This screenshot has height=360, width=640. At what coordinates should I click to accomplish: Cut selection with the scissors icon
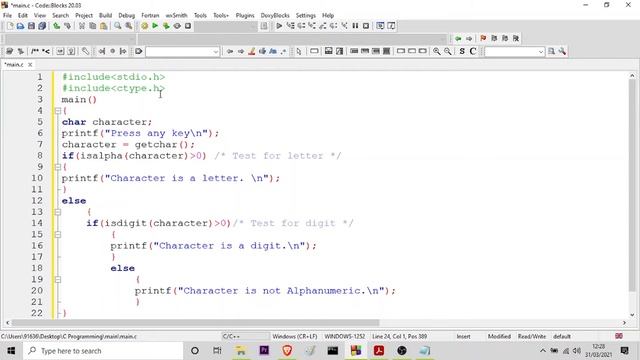coord(82,26)
